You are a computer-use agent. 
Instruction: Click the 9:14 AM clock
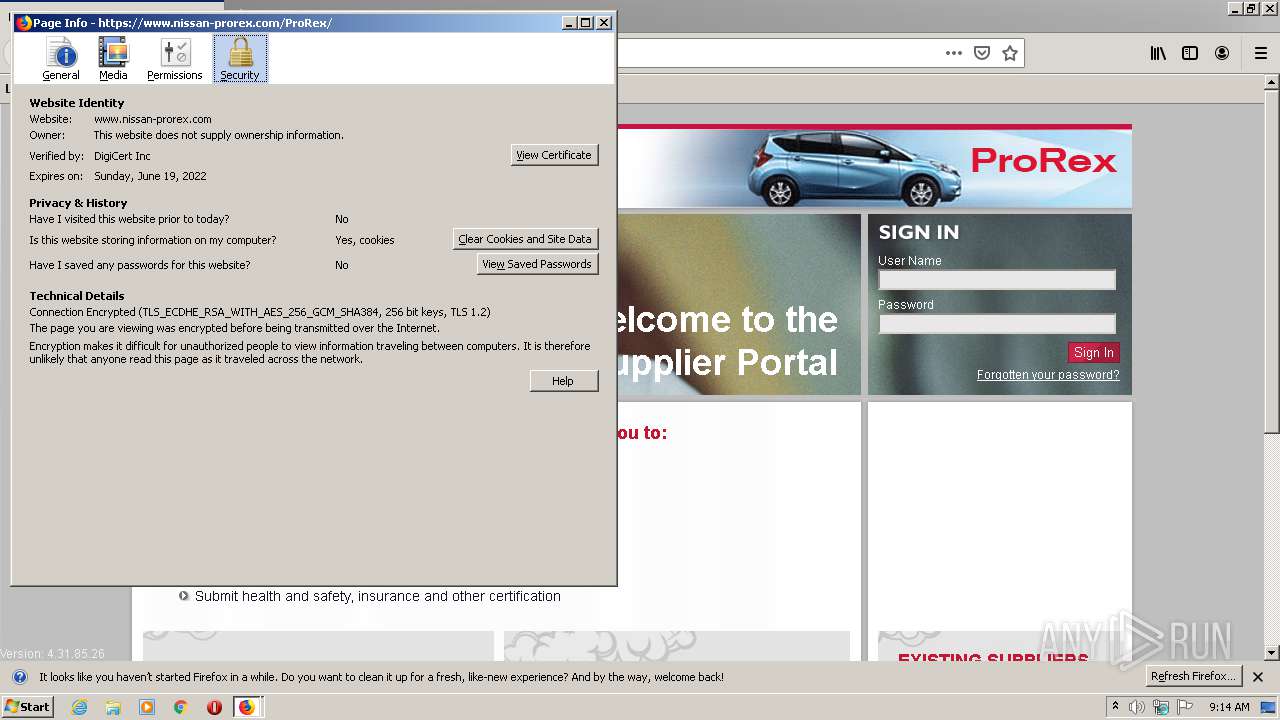pos(1229,707)
